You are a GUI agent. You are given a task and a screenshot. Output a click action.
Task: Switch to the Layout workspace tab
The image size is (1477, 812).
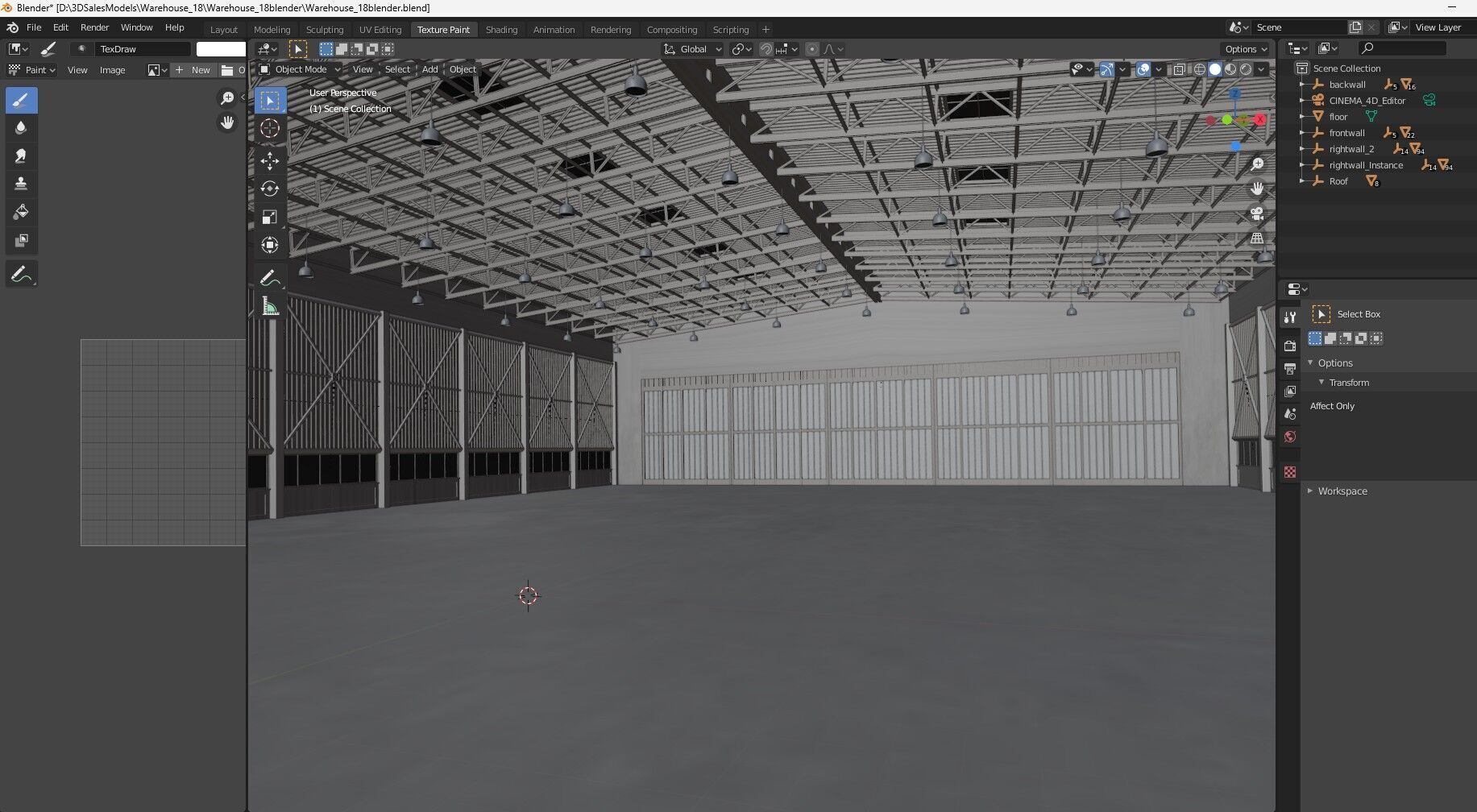click(x=224, y=30)
